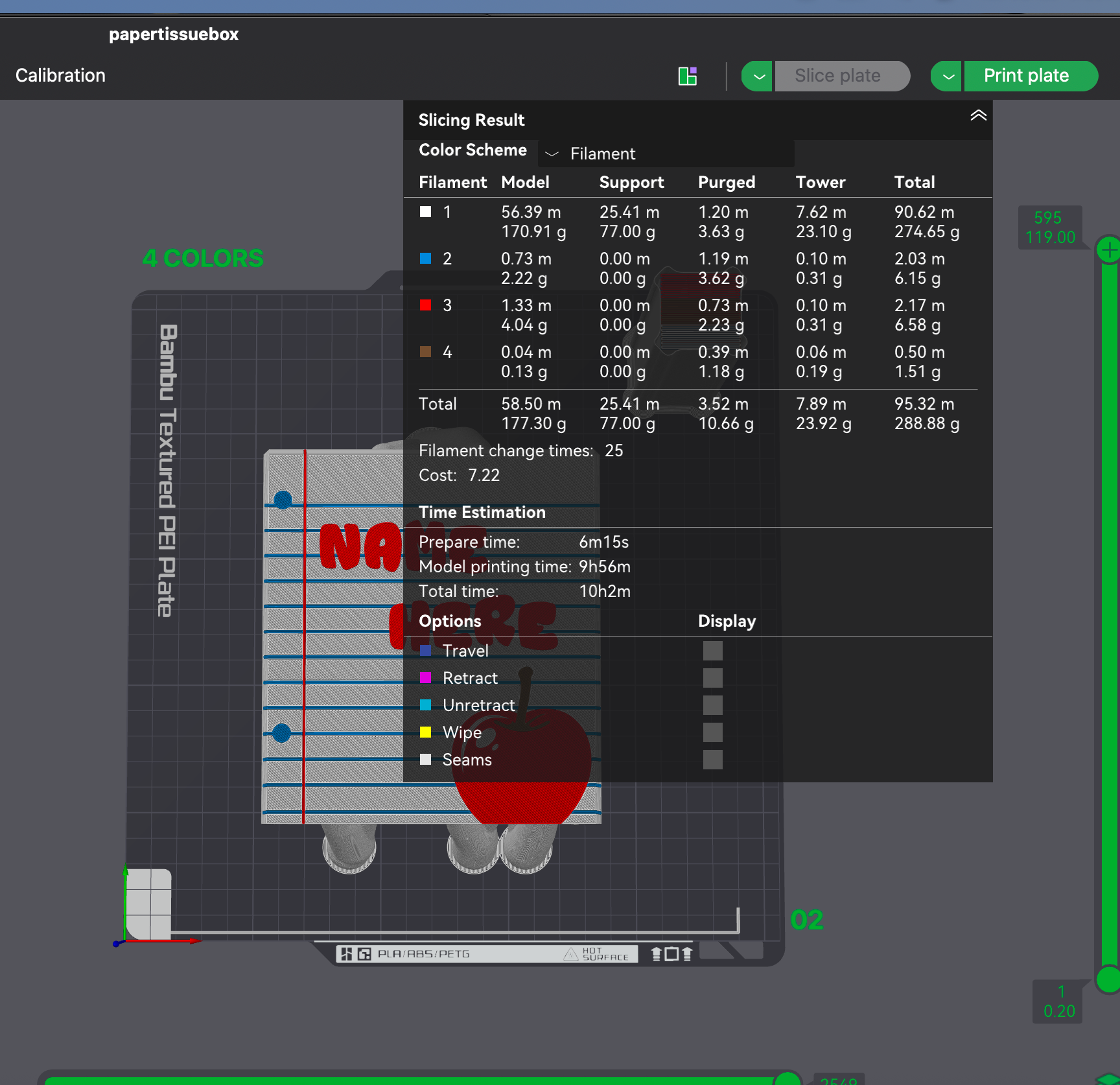This screenshot has width=1120, height=1085.
Task: Click the Purged column header
Action: [726, 182]
